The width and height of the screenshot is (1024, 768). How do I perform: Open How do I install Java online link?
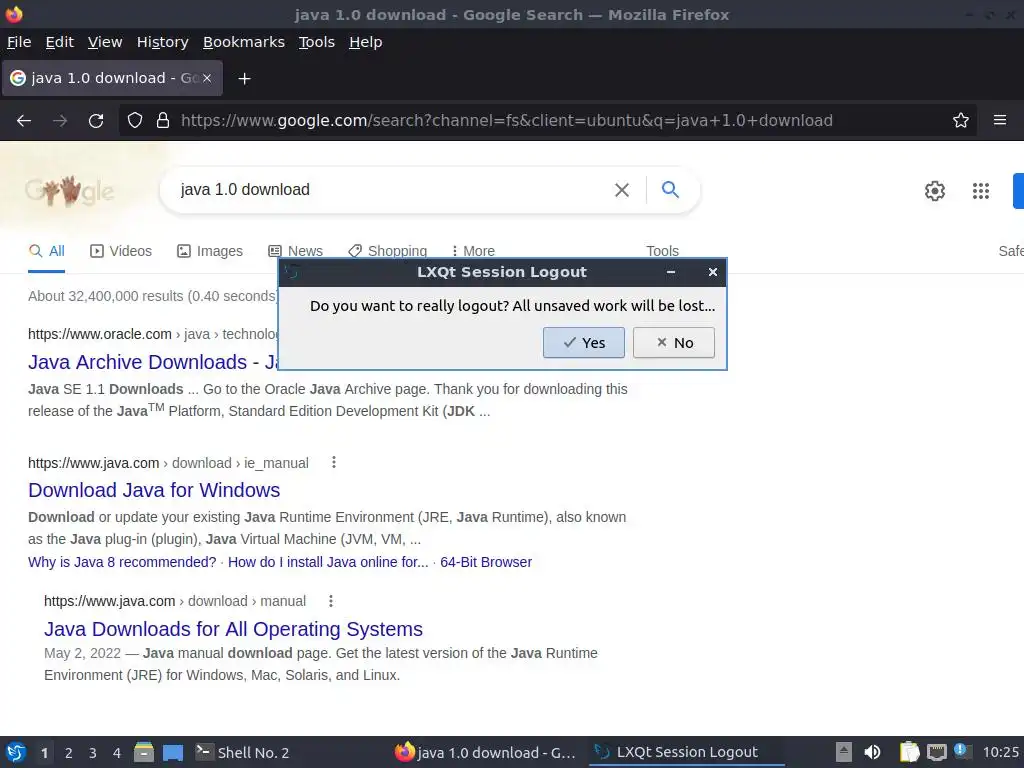pos(328,562)
